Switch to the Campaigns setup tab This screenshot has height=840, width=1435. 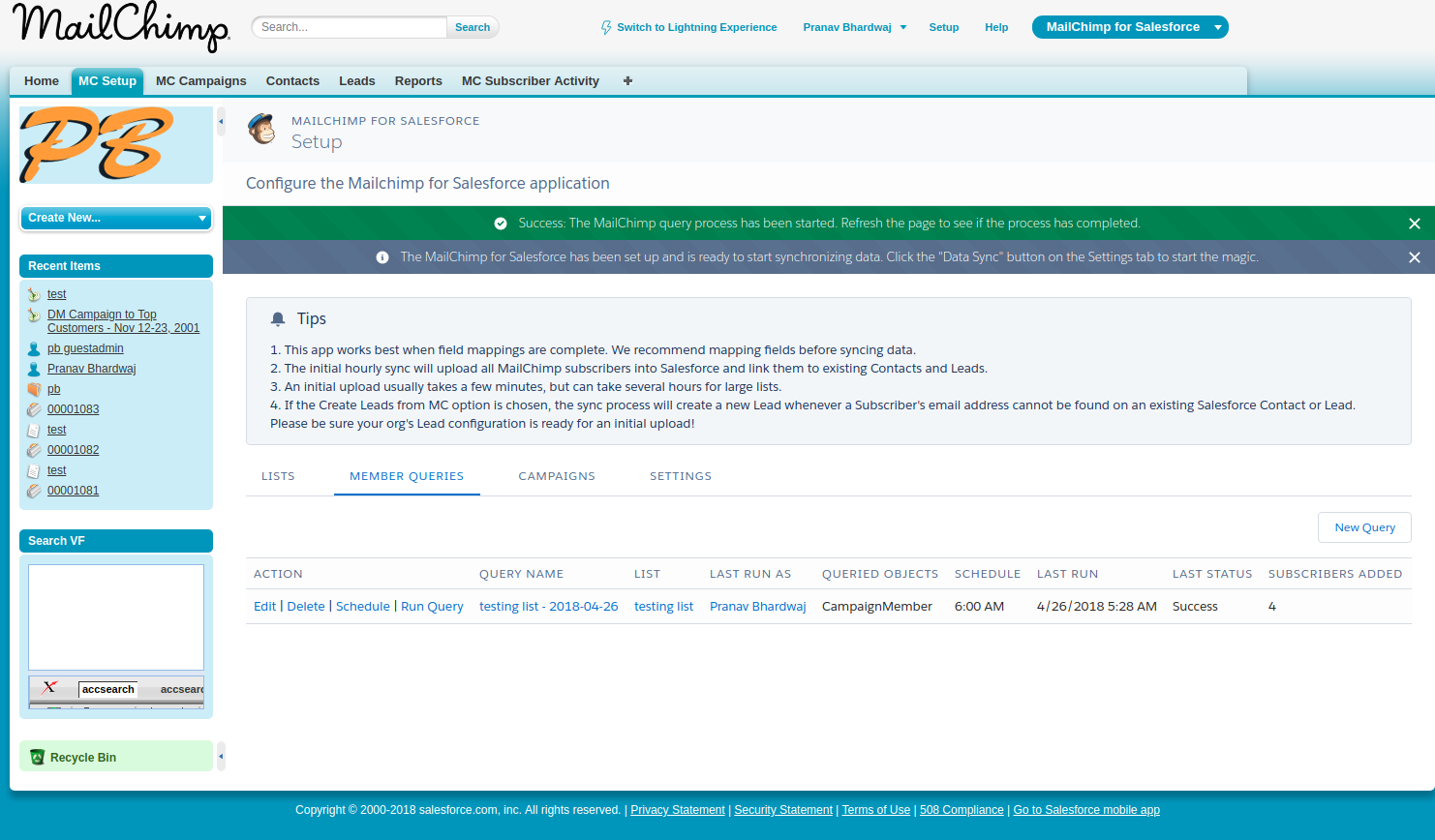(557, 476)
